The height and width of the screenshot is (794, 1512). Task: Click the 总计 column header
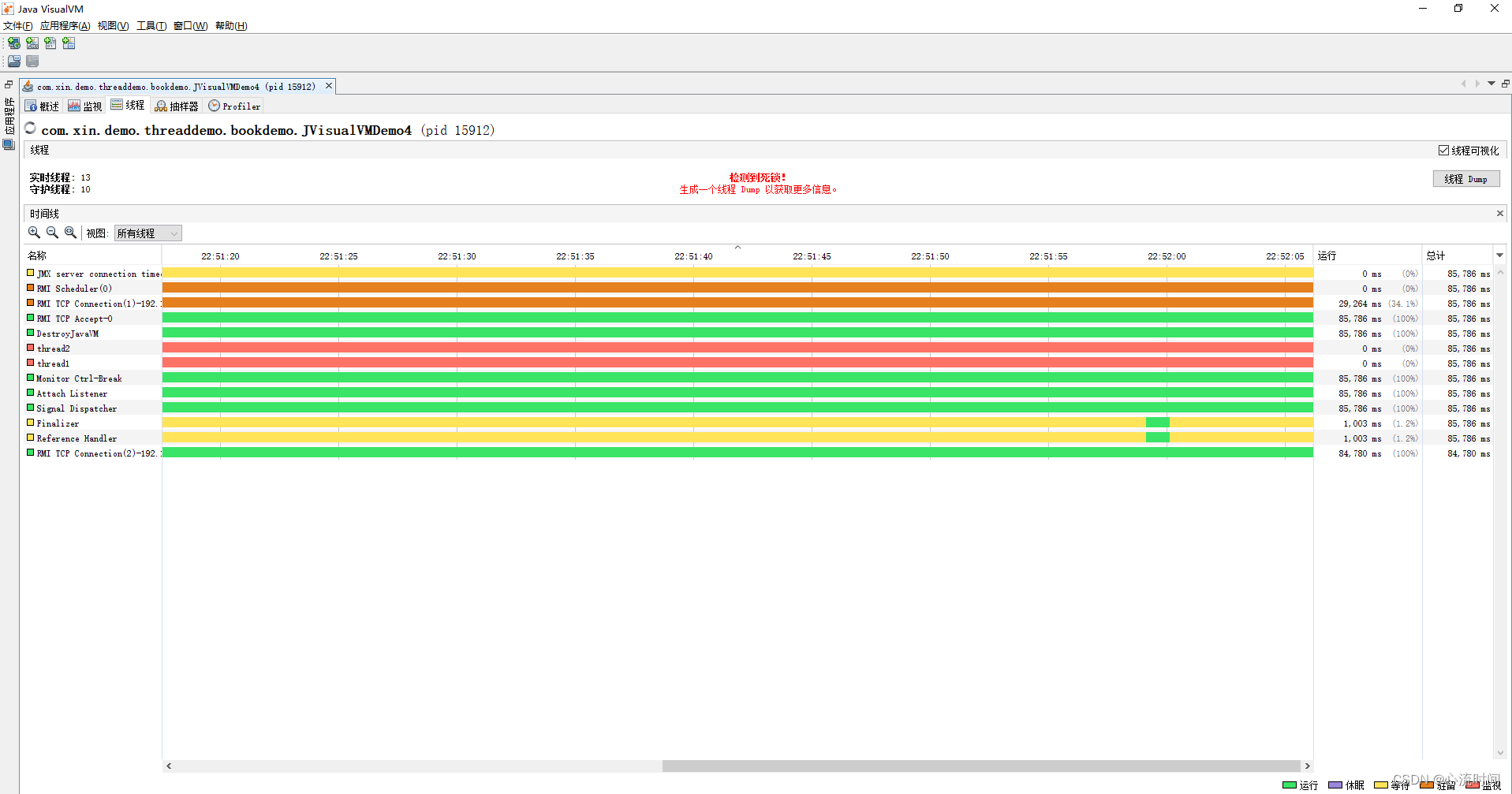[1458, 255]
